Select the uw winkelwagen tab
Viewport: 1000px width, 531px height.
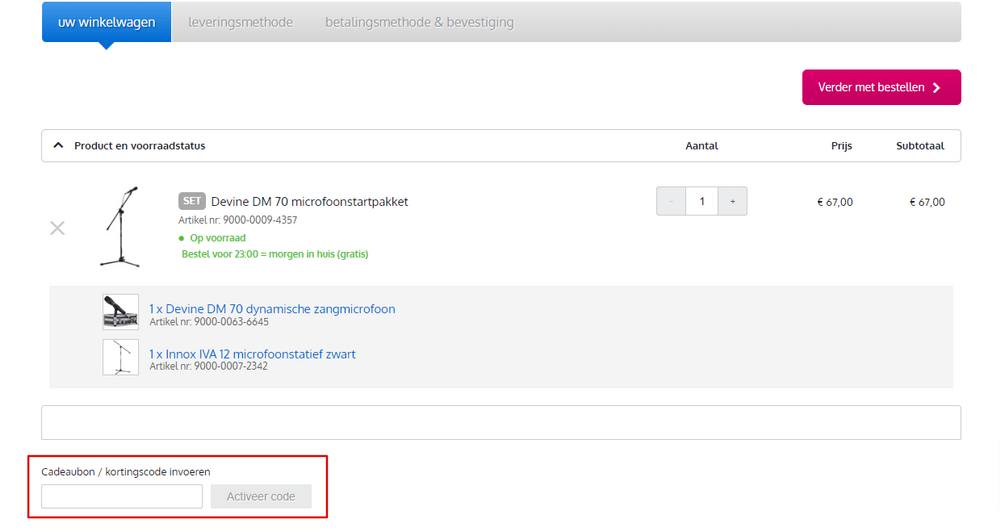106,22
